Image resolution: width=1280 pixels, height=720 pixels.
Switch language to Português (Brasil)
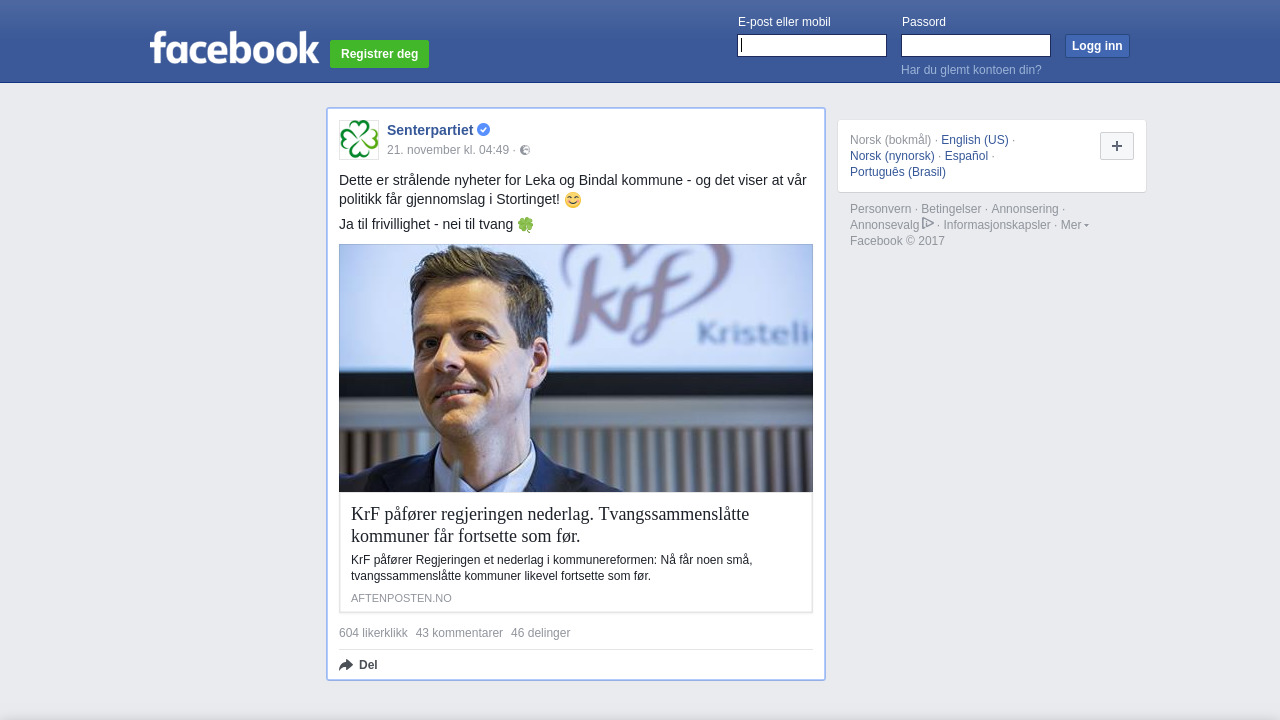(x=898, y=172)
